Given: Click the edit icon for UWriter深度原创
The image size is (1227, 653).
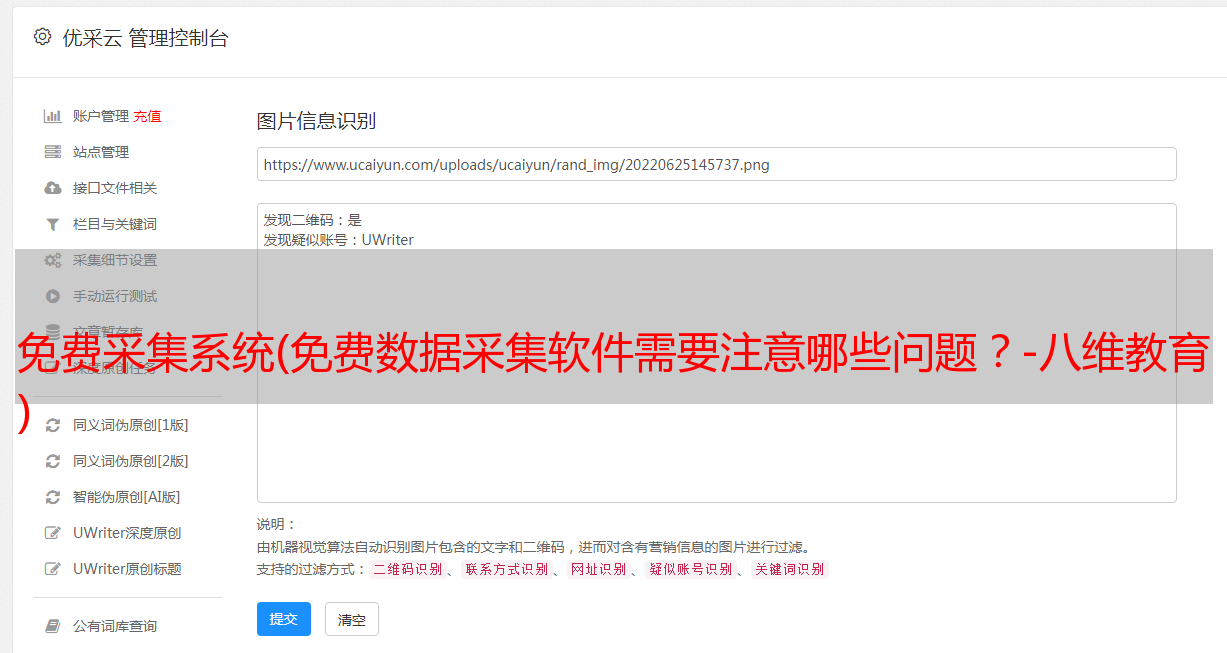Looking at the screenshot, I should click(x=53, y=533).
